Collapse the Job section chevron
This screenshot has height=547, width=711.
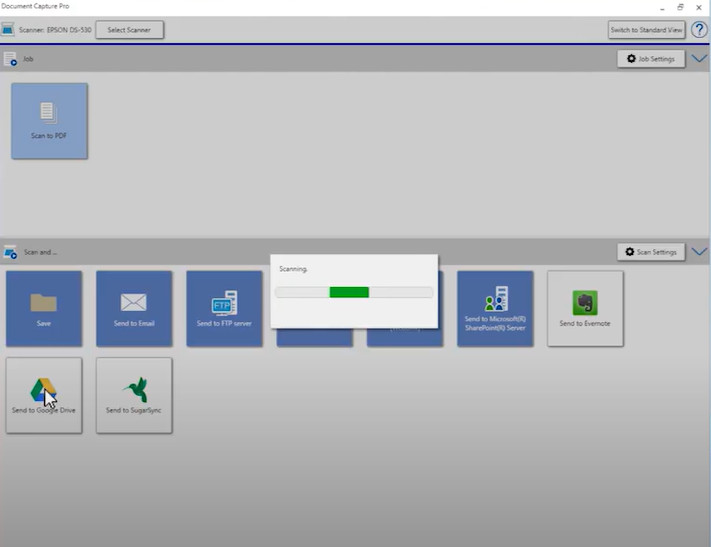click(x=699, y=59)
